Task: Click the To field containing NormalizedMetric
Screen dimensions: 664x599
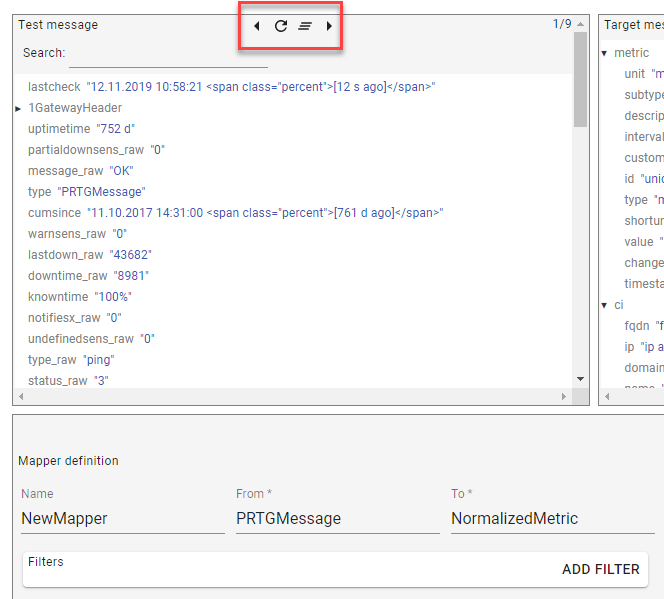Action: [550, 518]
